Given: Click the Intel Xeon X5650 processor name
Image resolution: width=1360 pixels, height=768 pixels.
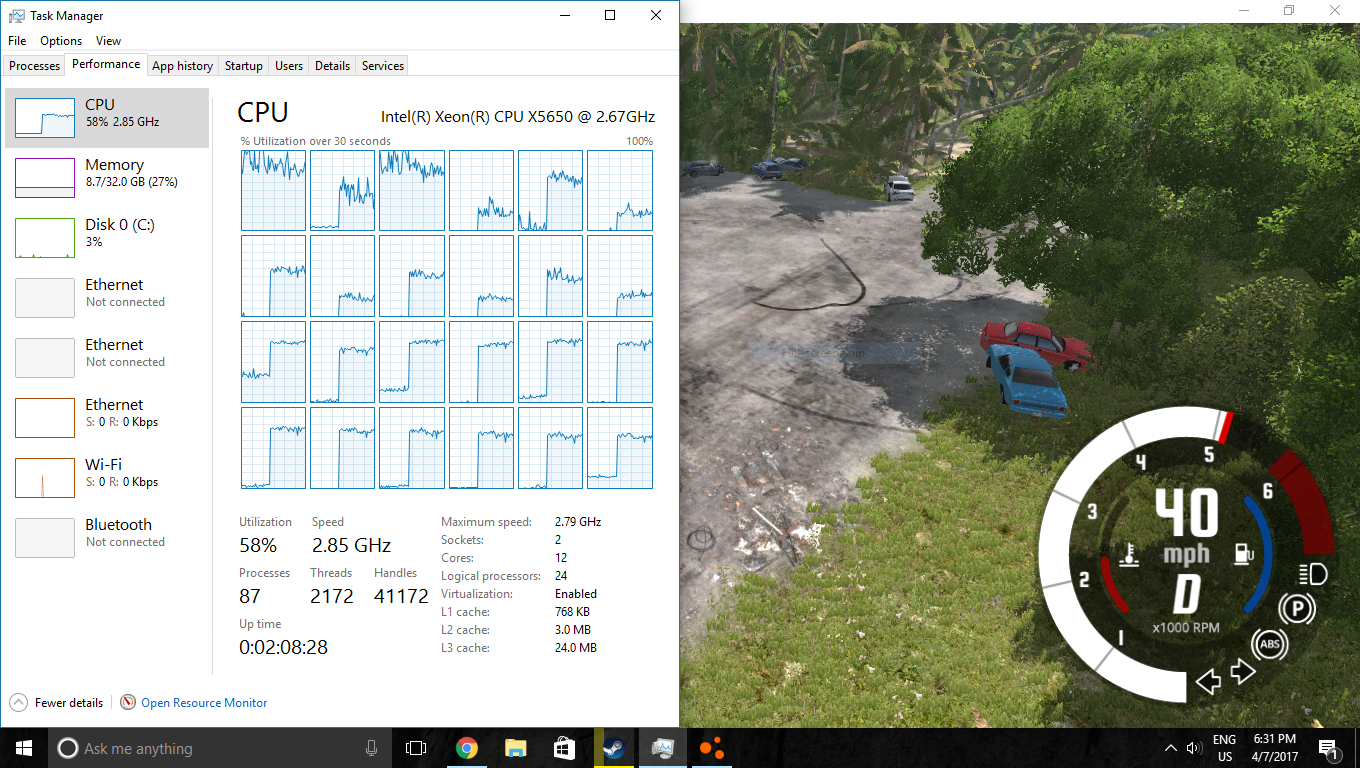Looking at the screenshot, I should [x=518, y=116].
